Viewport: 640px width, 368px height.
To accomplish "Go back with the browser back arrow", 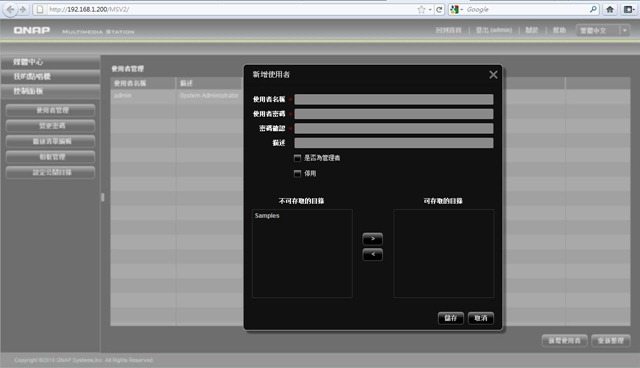I will pos(10,9).
